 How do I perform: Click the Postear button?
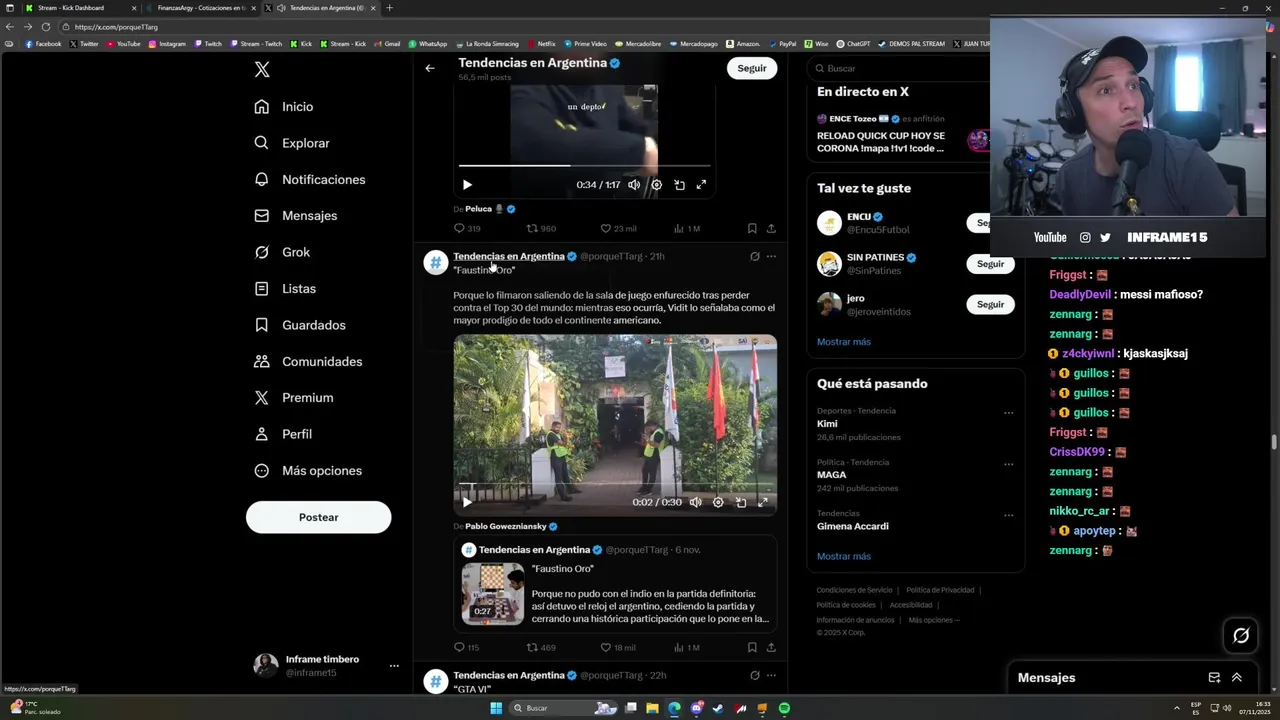[318, 517]
